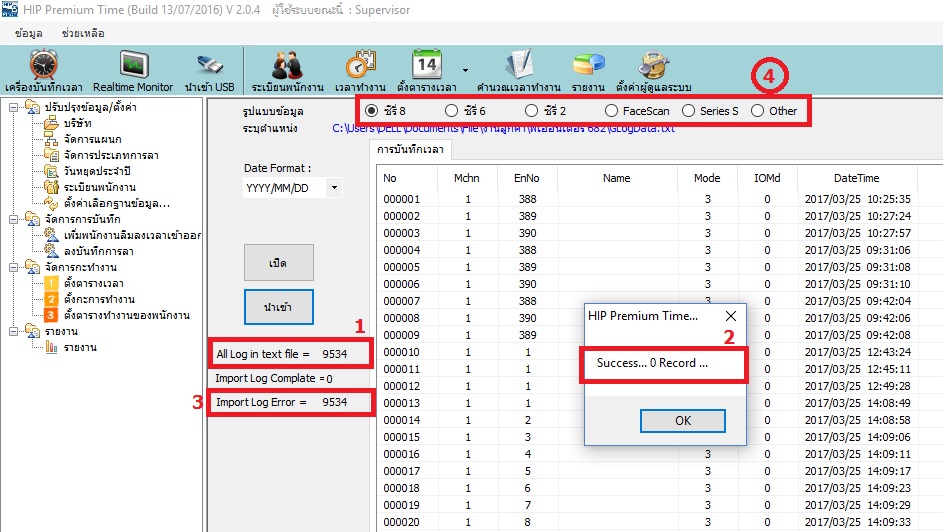This screenshot has width=943, height=532.
Task: Open the ข้อมูล menu
Action: pyautogui.click(x=29, y=33)
